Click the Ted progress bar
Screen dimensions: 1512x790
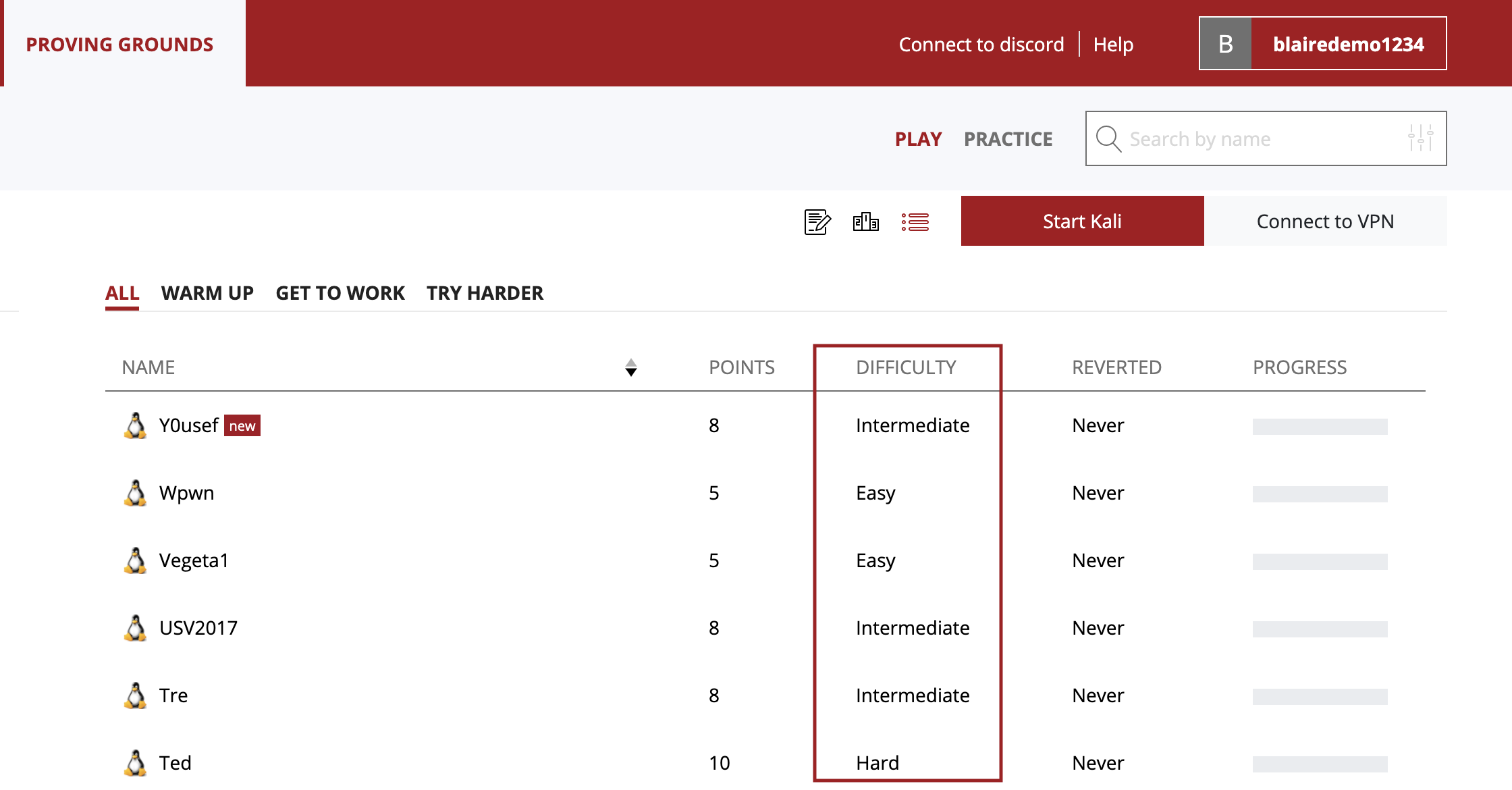tap(1320, 764)
